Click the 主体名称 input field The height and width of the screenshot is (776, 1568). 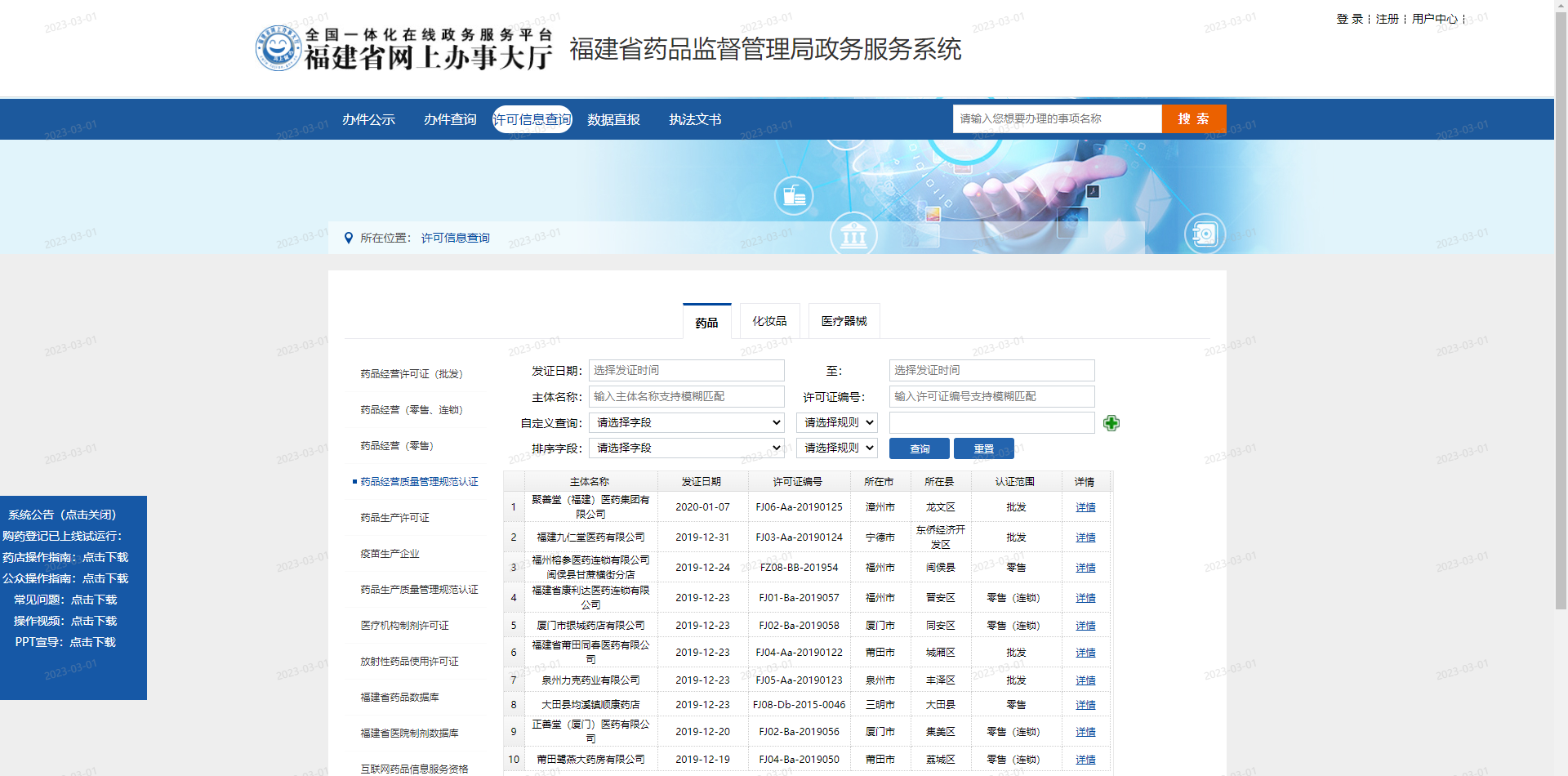pos(686,397)
